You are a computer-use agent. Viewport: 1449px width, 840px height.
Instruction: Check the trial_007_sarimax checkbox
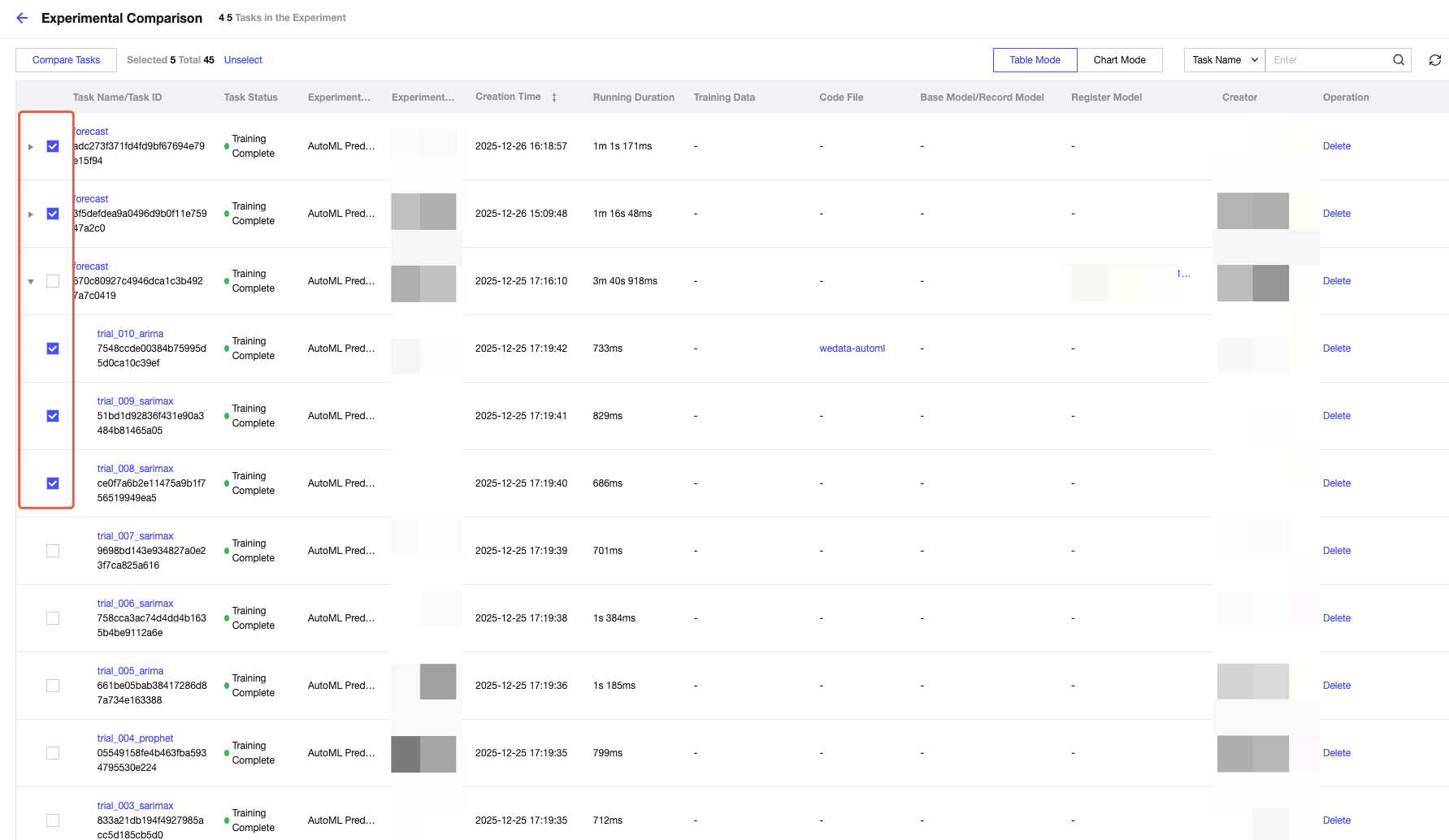[53, 551]
